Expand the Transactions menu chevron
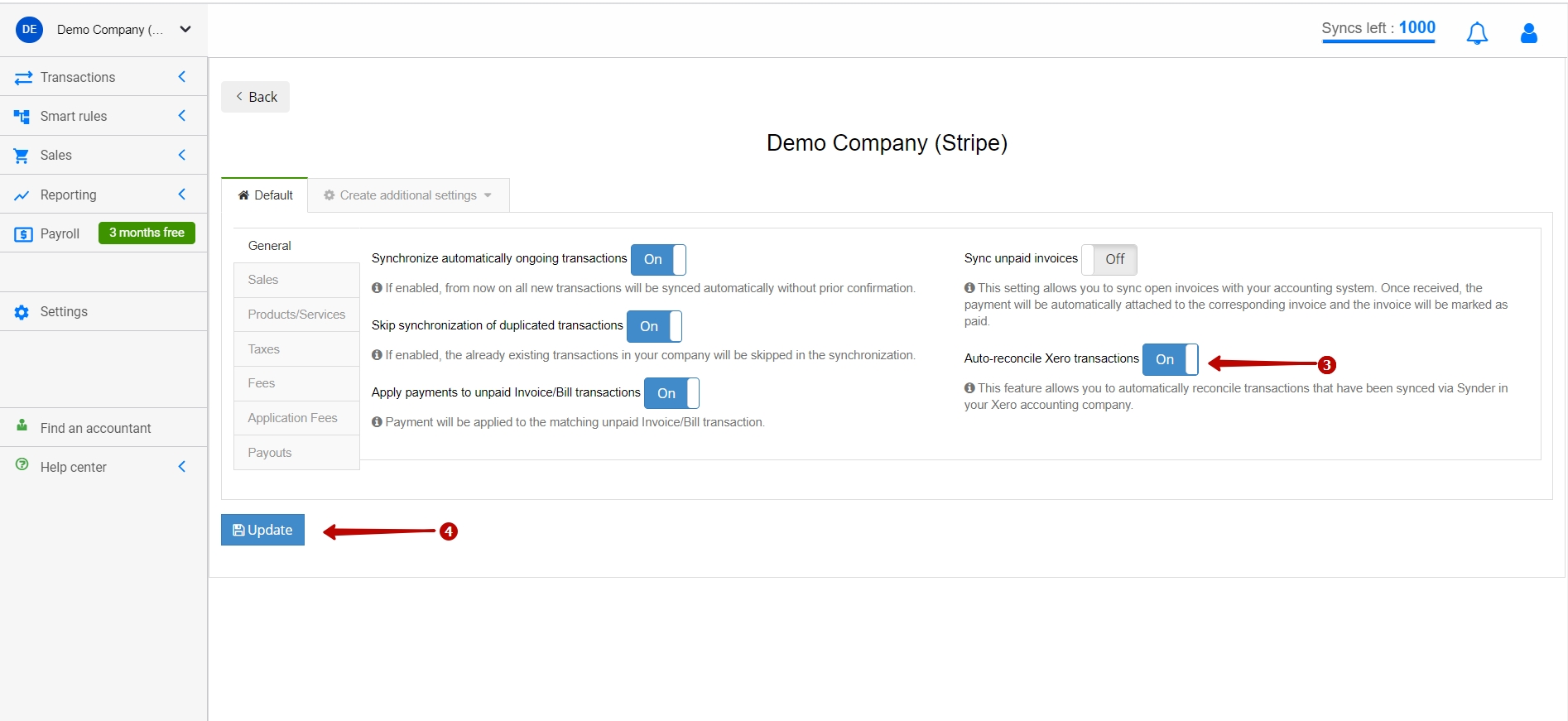This screenshot has height=721, width=1568. pyautogui.click(x=182, y=77)
